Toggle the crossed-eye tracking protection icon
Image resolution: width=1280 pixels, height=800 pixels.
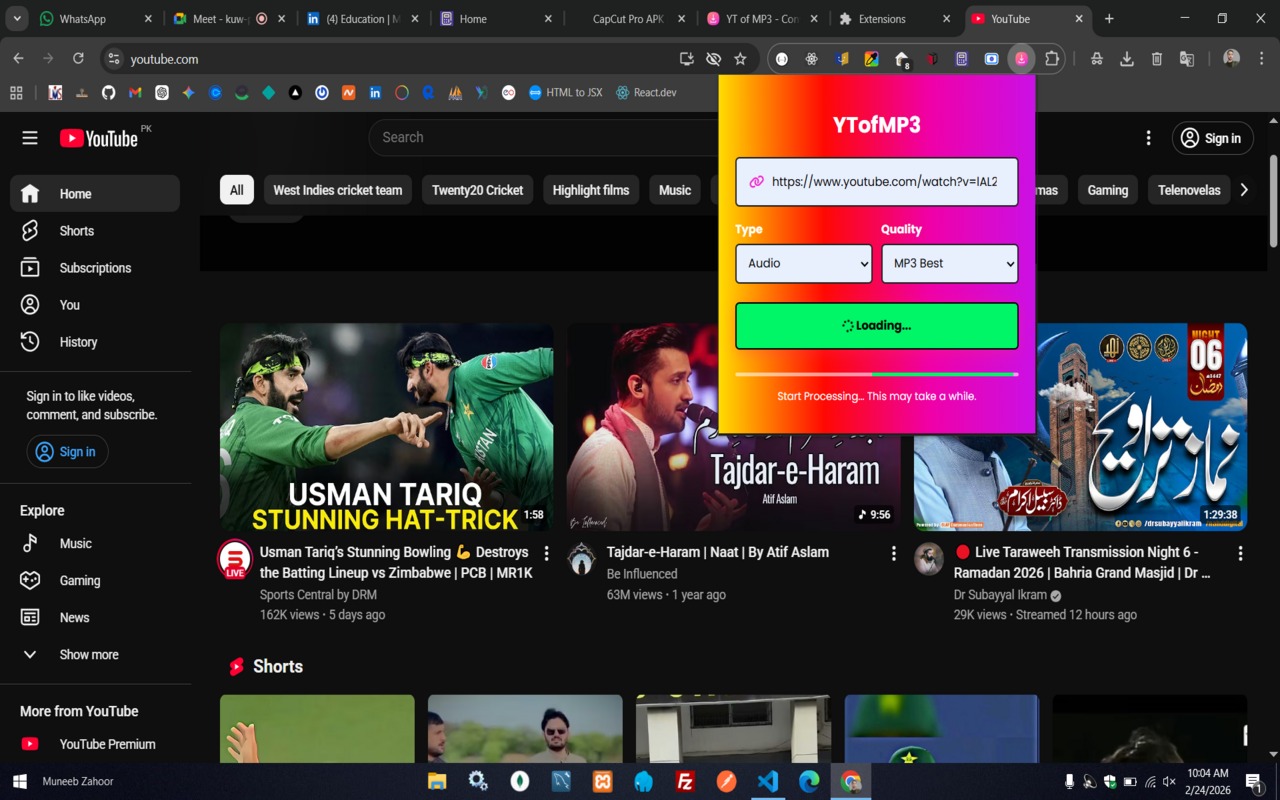[x=713, y=59]
